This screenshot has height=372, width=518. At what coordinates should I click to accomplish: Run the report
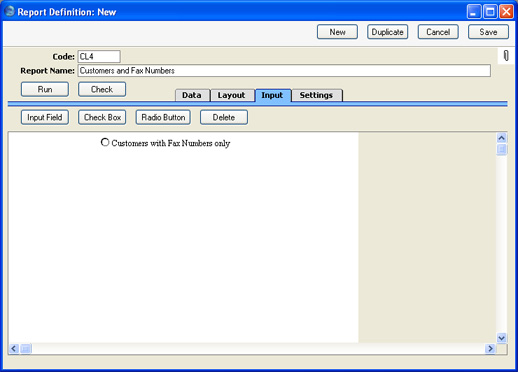point(45,89)
